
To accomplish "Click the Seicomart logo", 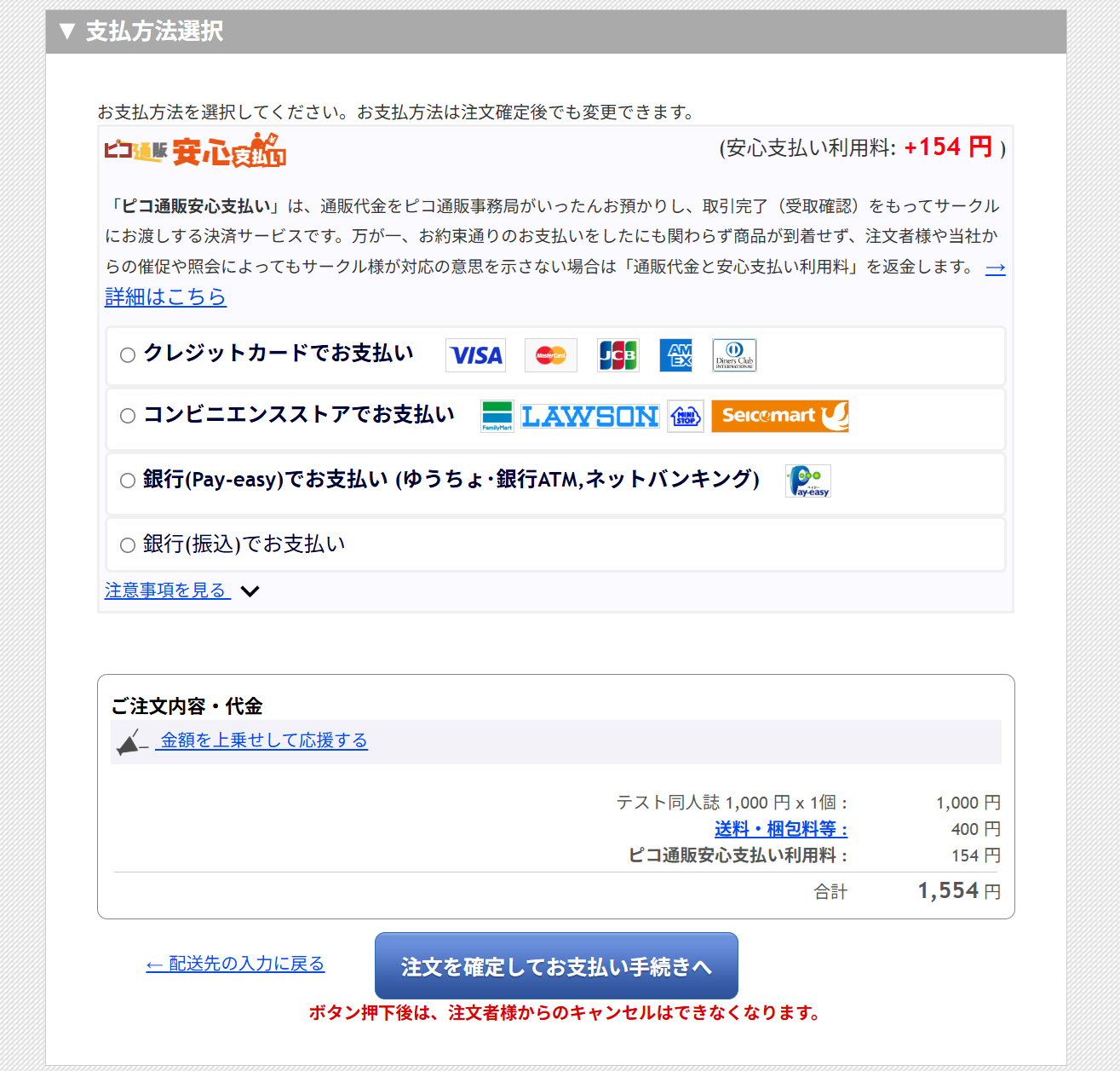I will 779,416.
